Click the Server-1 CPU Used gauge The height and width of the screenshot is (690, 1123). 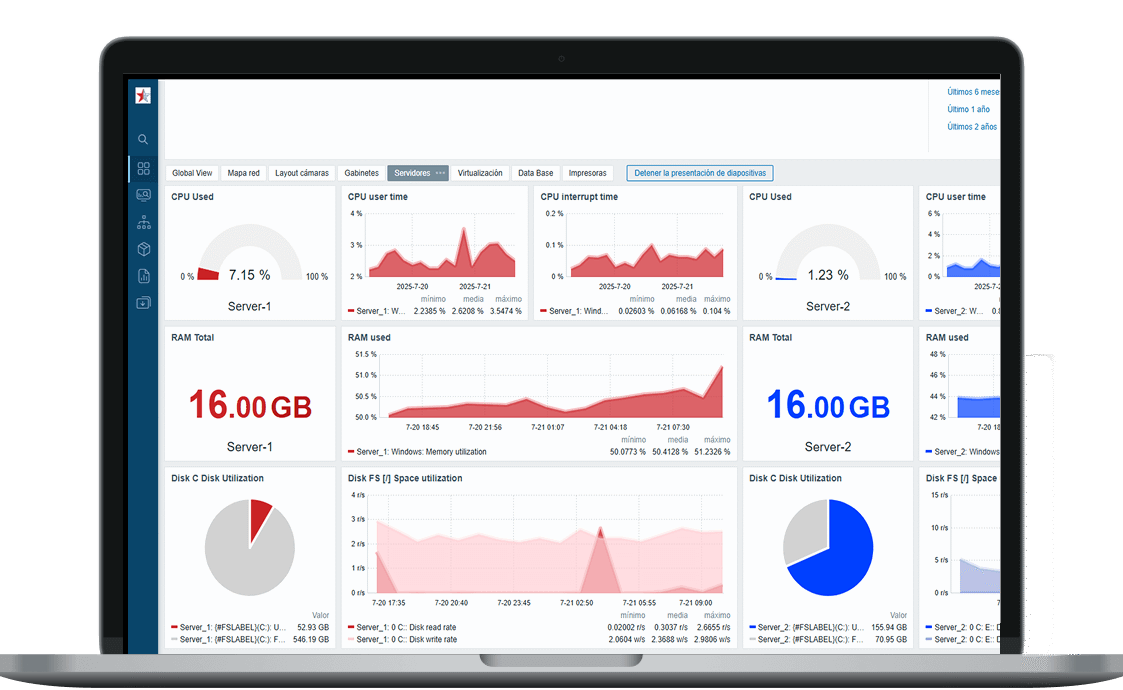tap(249, 252)
